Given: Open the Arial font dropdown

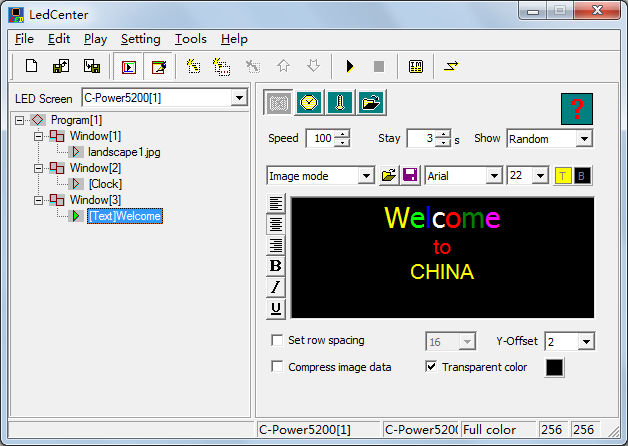Looking at the screenshot, I should pyautogui.click(x=463, y=176).
